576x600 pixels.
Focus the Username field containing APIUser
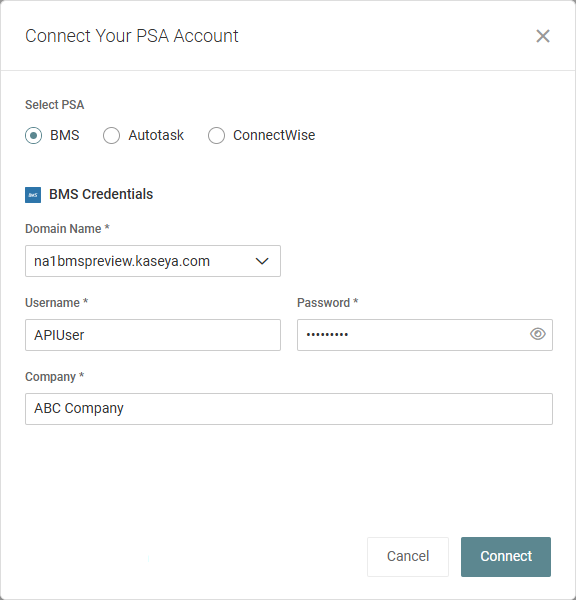point(153,335)
